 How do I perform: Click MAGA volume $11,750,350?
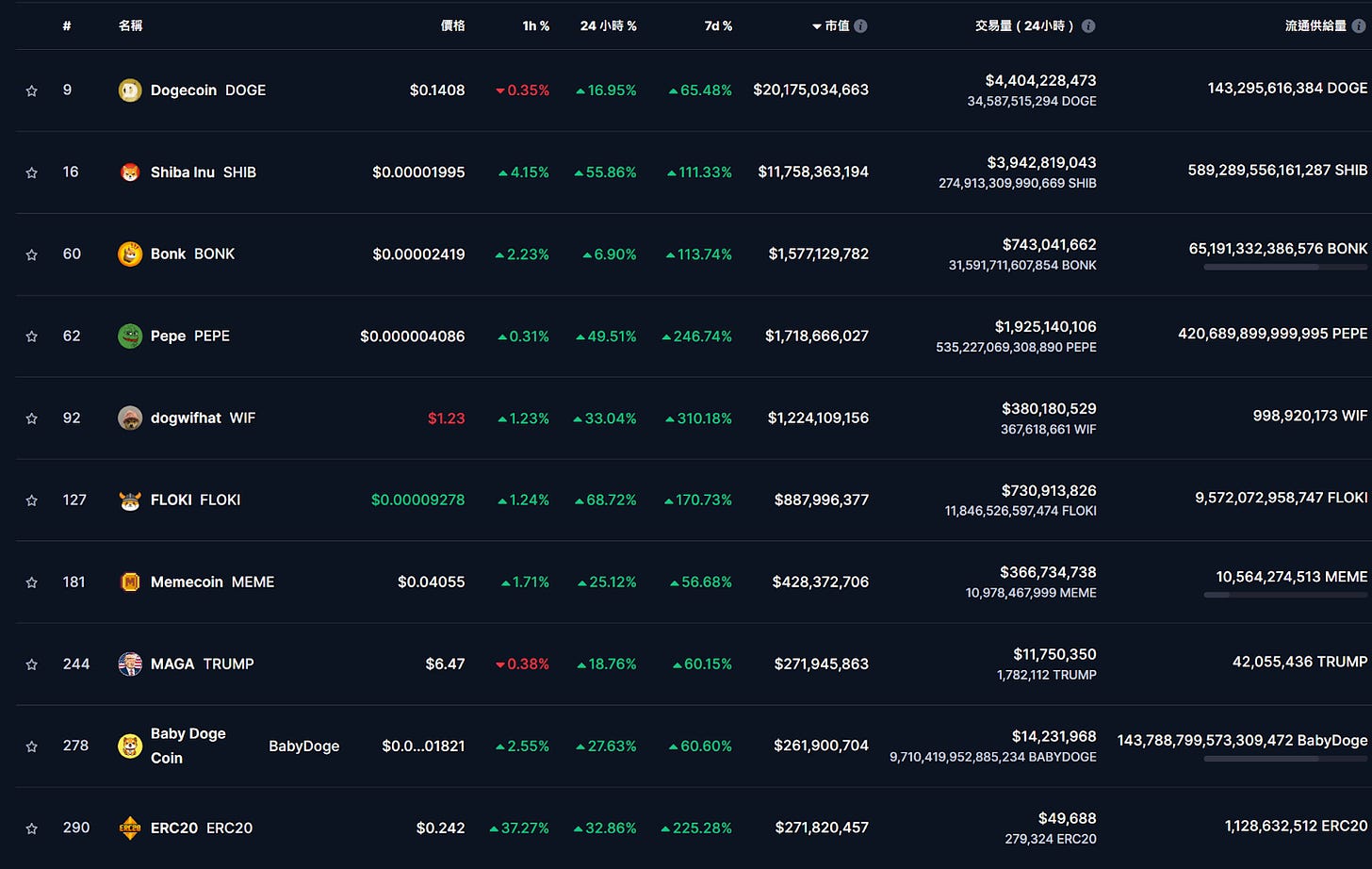coord(1055,655)
